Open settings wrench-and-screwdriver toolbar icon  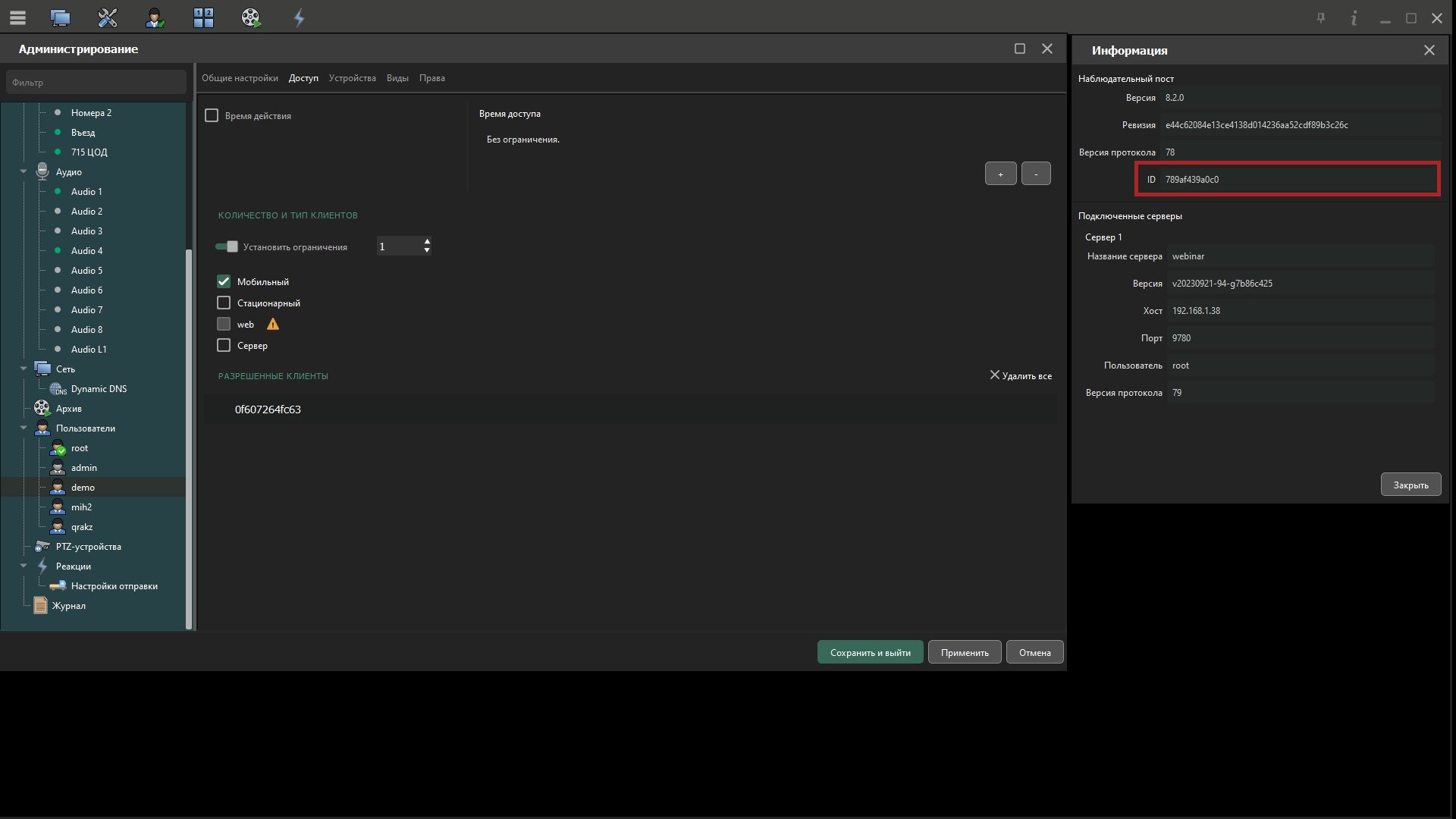(x=108, y=17)
